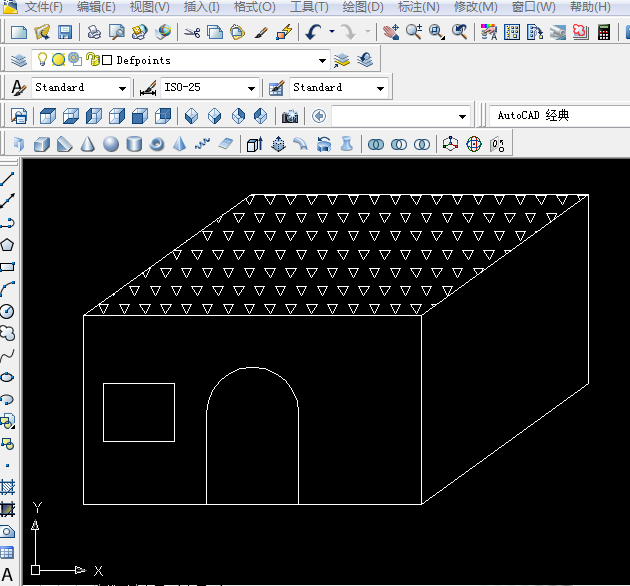This screenshot has height=586, width=630.
Task: Expand the empty view name dropdown
Action: pos(462,117)
